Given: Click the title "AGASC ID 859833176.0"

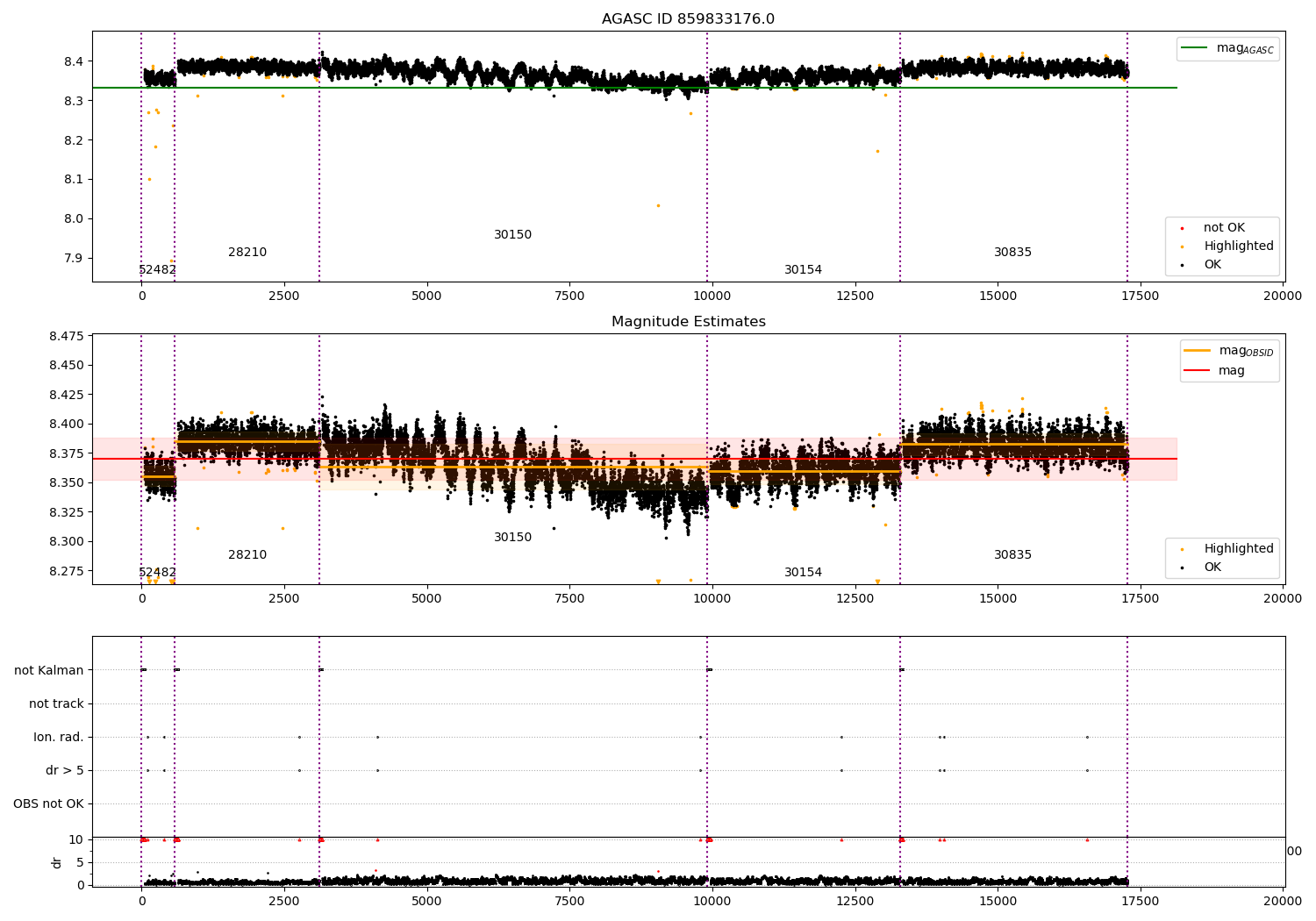Looking at the screenshot, I should [x=688, y=19].
